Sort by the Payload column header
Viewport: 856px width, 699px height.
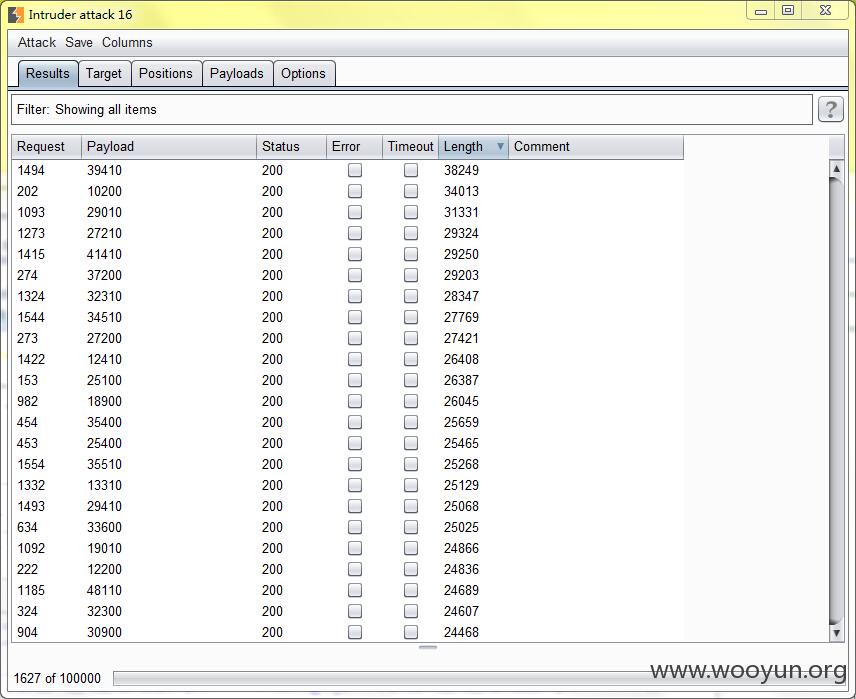coord(169,147)
